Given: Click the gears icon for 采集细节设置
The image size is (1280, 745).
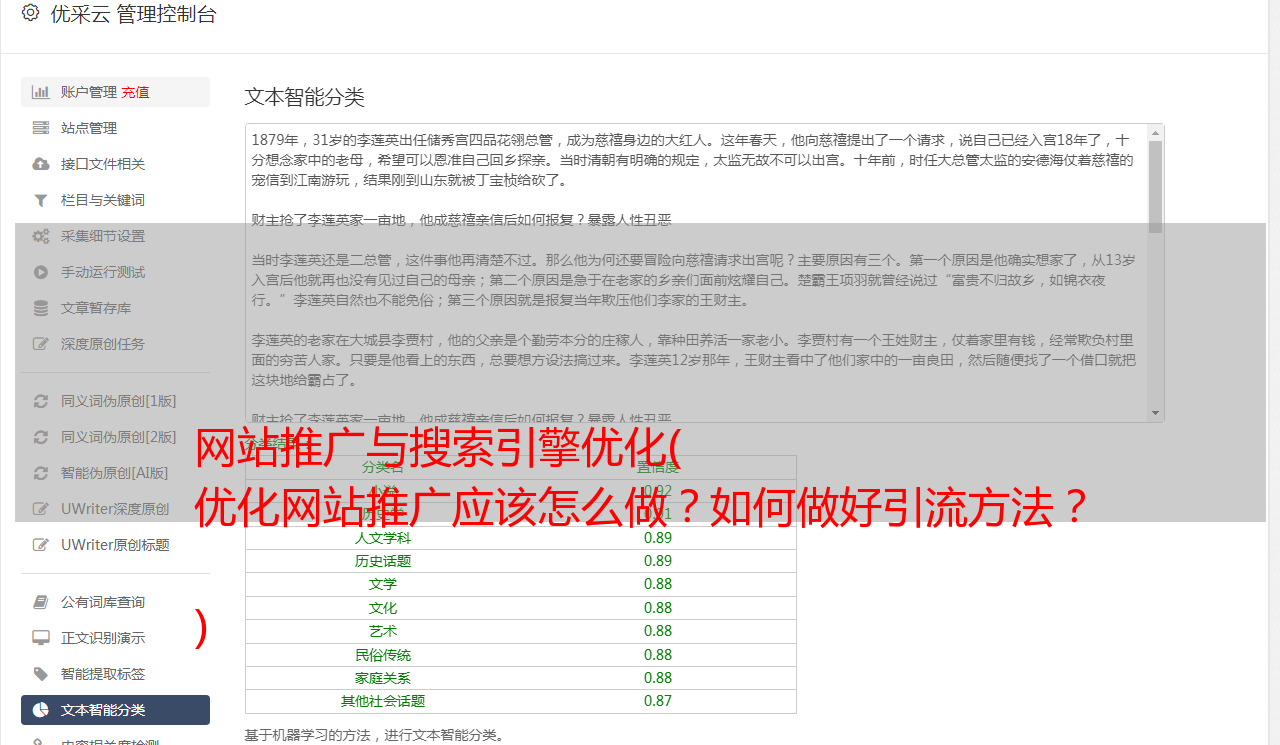Looking at the screenshot, I should pos(41,236).
